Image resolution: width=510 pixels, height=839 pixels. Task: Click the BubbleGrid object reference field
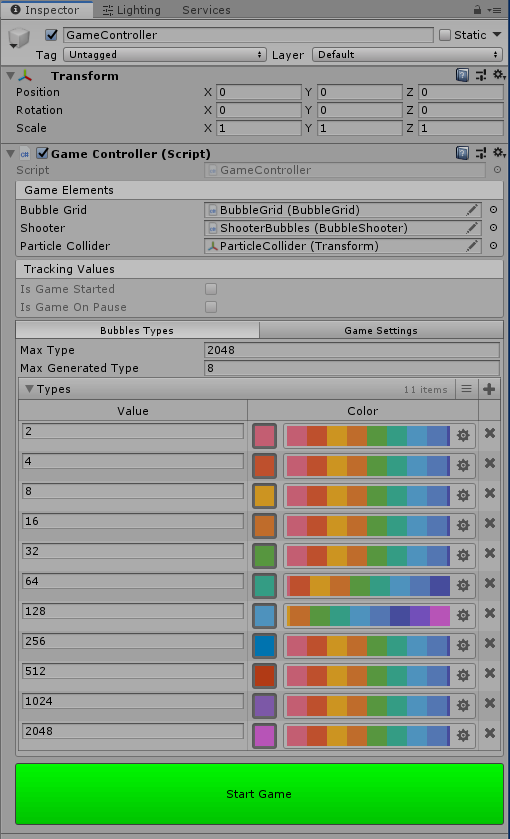342,210
